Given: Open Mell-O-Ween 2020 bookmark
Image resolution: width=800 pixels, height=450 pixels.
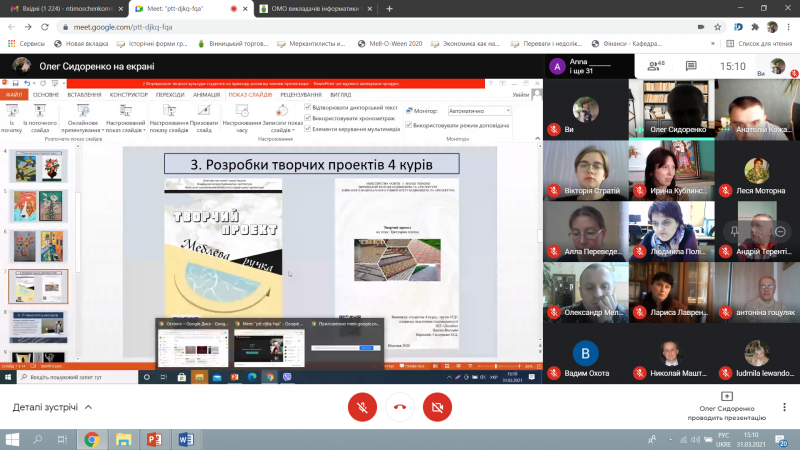Looking at the screenshot, I should pyautogui.click(x=390, y=44).
